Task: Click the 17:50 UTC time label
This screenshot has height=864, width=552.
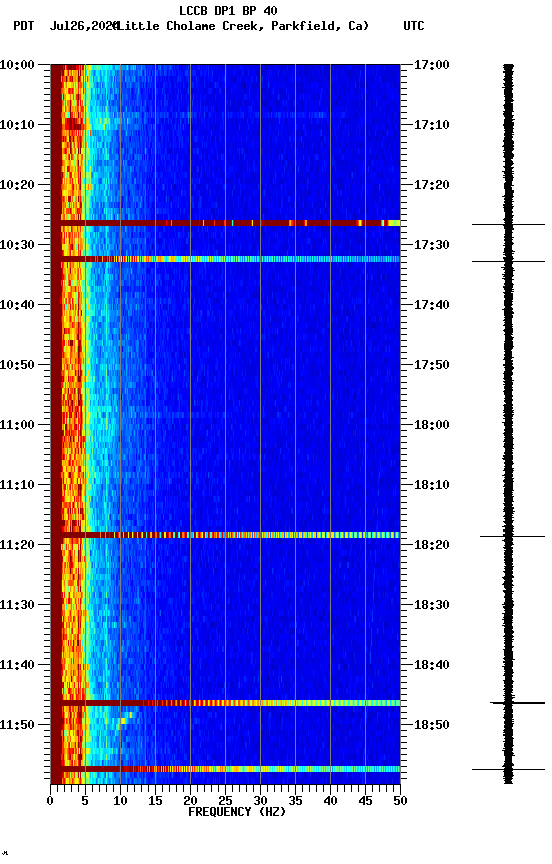Action: click(432, 365)
